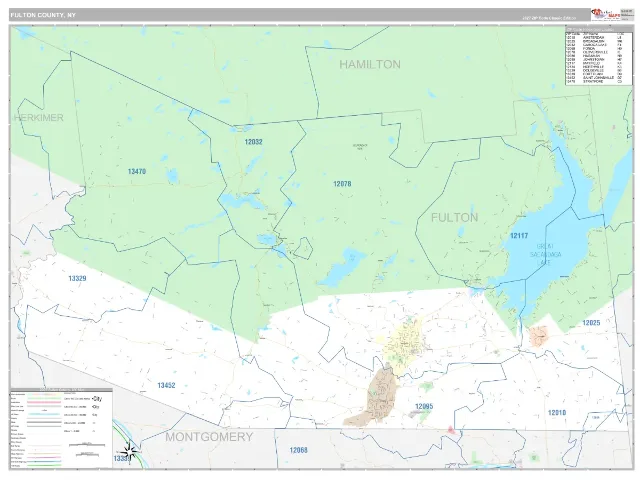The image size is (640, 480).
Task: Click the FULTON county label
Action: click(x=454, y=218)
